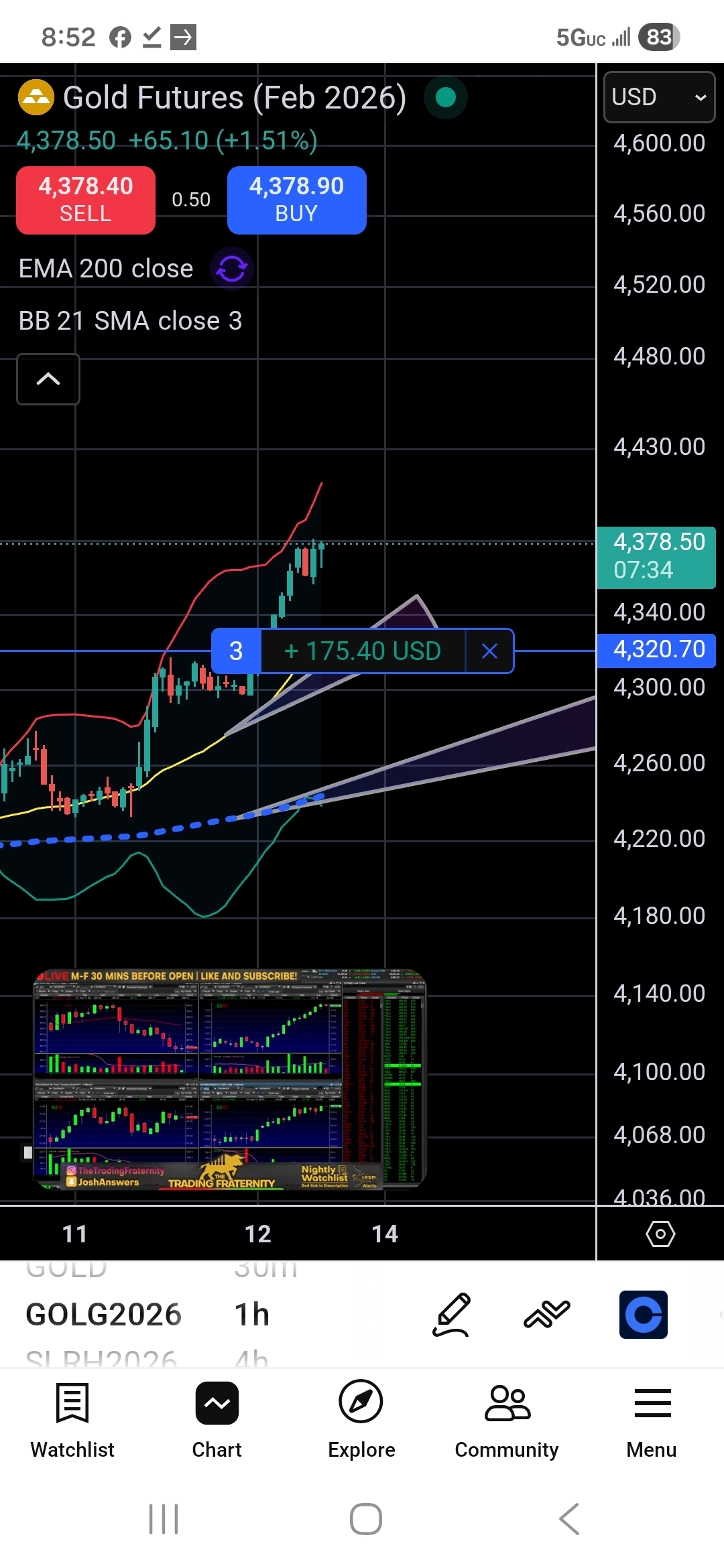Tap the EMA 200 refresh icon
The image size is (724, 1568).
(232, 269)
